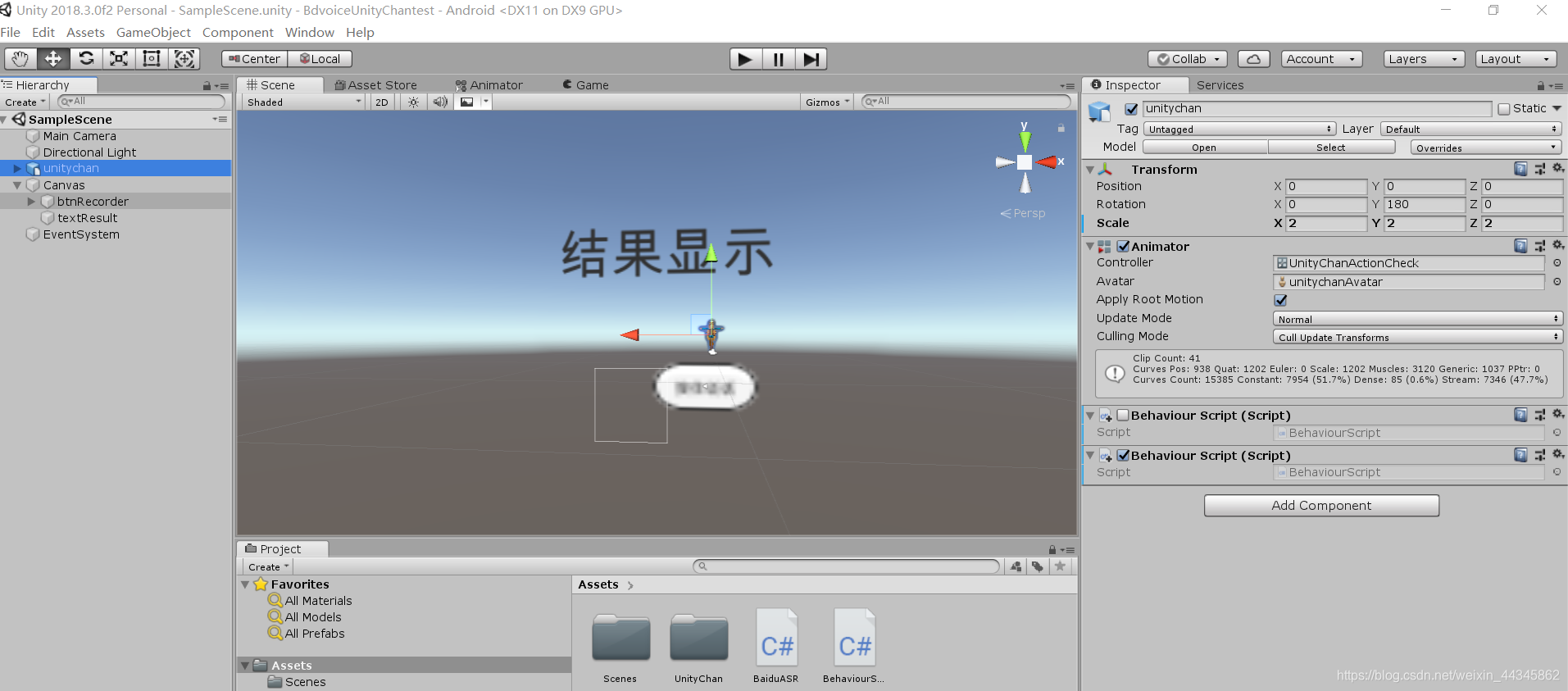Select Main Camera in Hierarchy
This screenshot has width=1568, height=691.
(80, 136)
